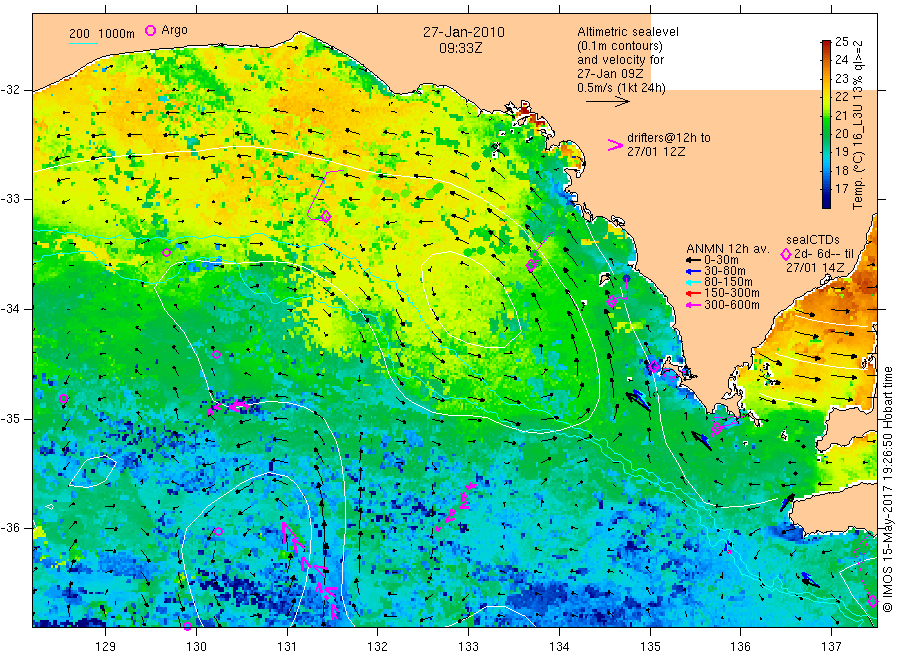Click the 19 label on the temperature scale
Screen dimensions: 900x660
841,152
